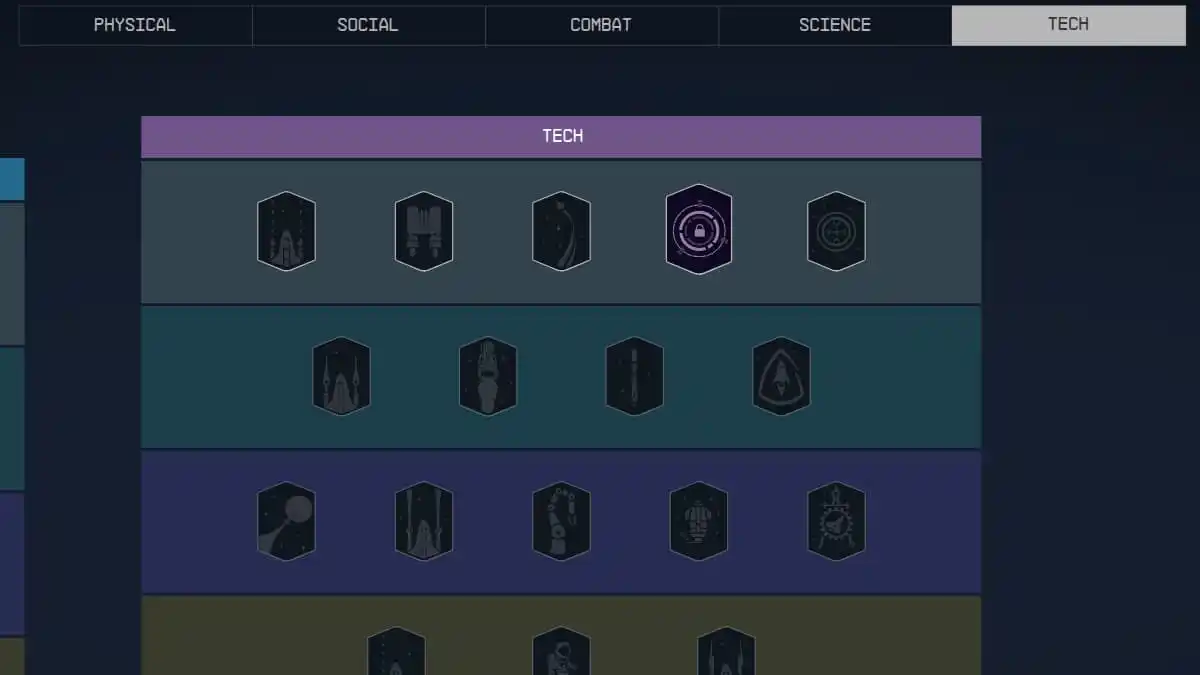Select the Robotics skill with the robot arm
Screen dimensions: 1200x675
(x=561, y=521)
